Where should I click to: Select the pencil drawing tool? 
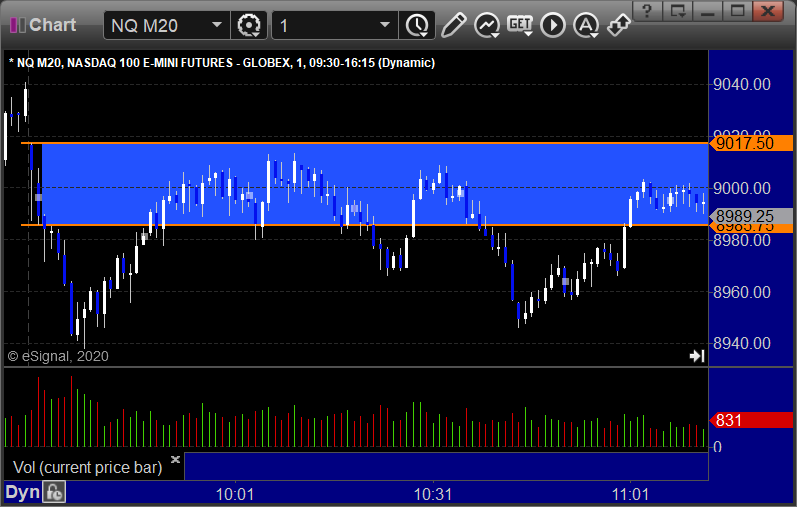[453, 25]
